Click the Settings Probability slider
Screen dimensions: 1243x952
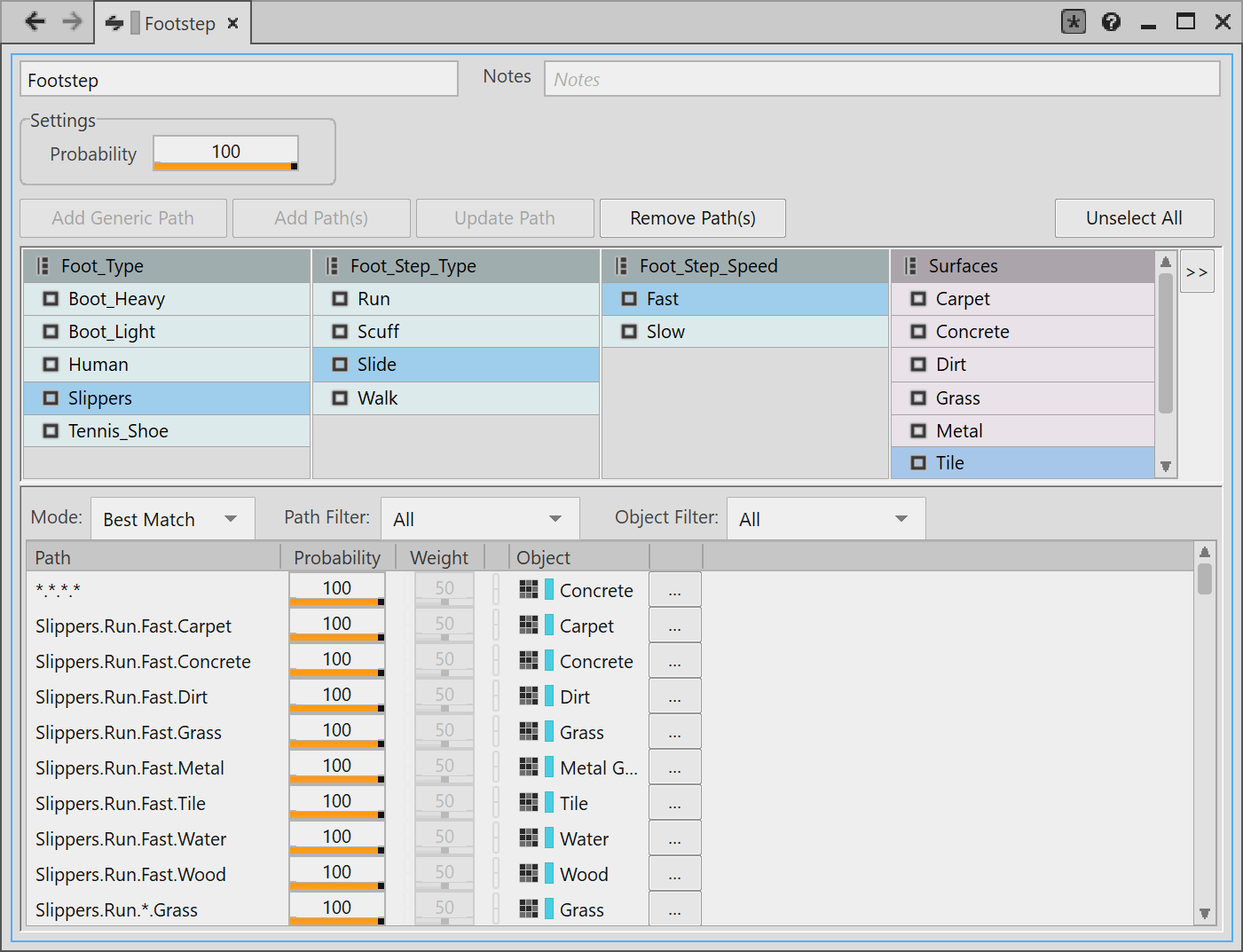(x=225, y=153)
